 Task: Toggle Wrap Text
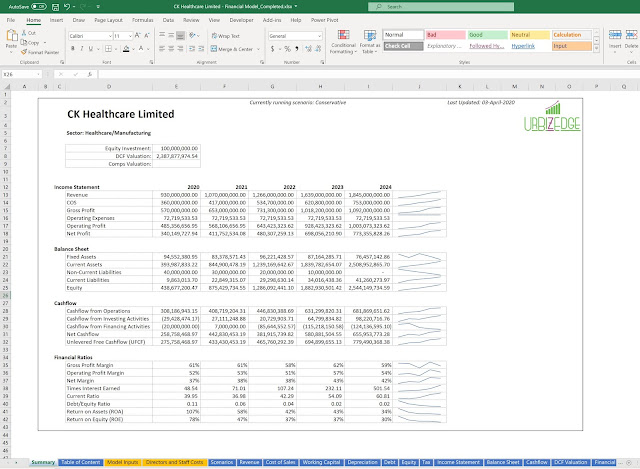pos(226,36)
